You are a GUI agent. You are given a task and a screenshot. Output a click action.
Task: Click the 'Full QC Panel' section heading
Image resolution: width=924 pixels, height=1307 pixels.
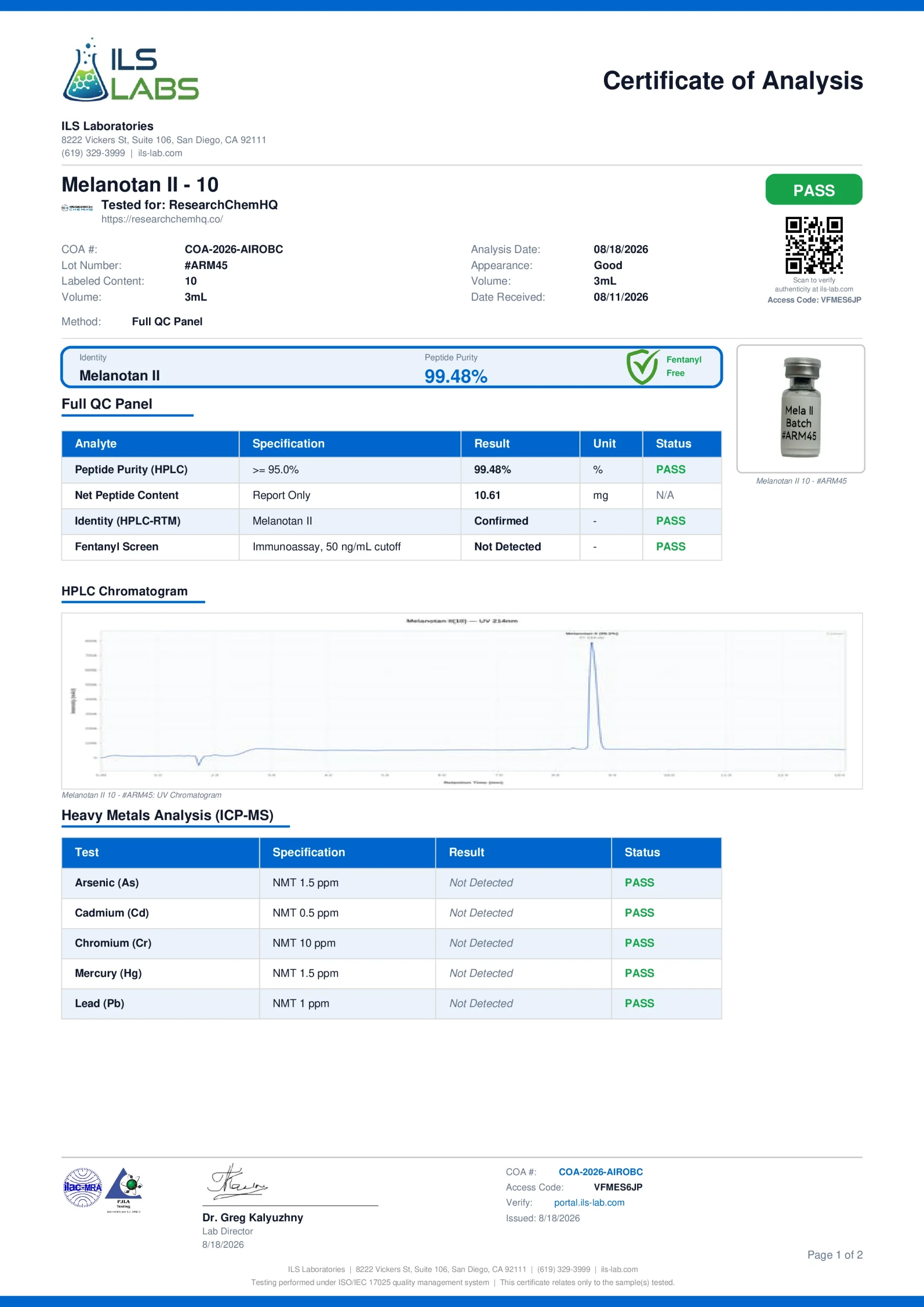(107, 404)
